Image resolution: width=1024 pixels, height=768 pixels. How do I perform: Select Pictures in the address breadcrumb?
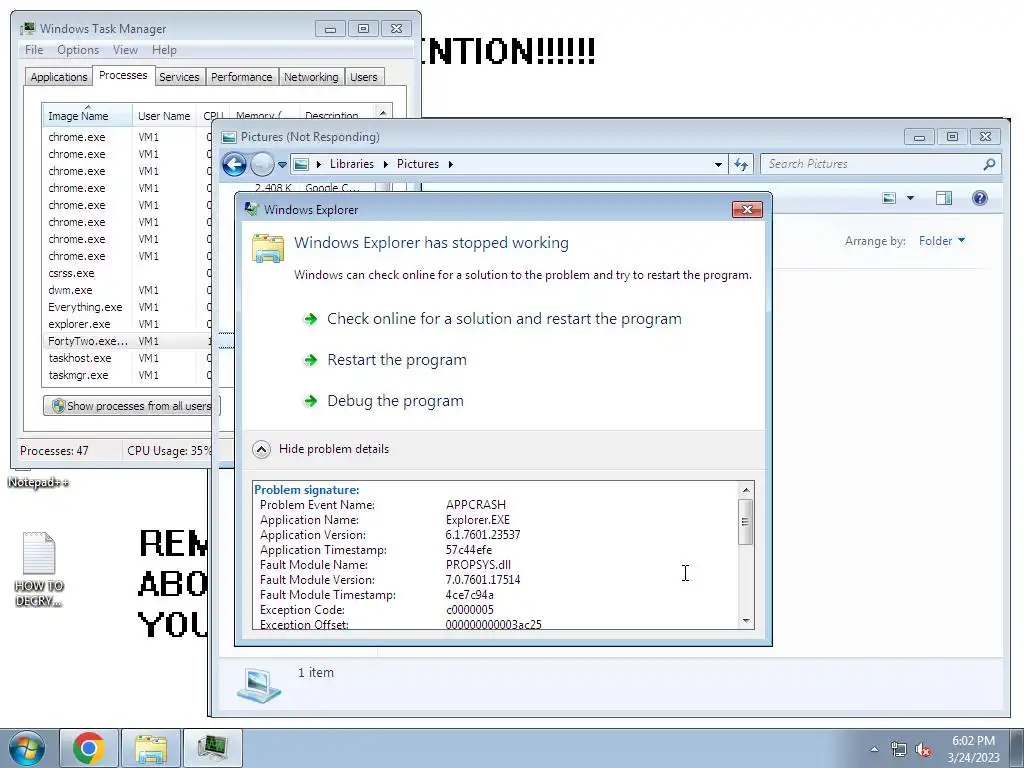pos(417,164)
